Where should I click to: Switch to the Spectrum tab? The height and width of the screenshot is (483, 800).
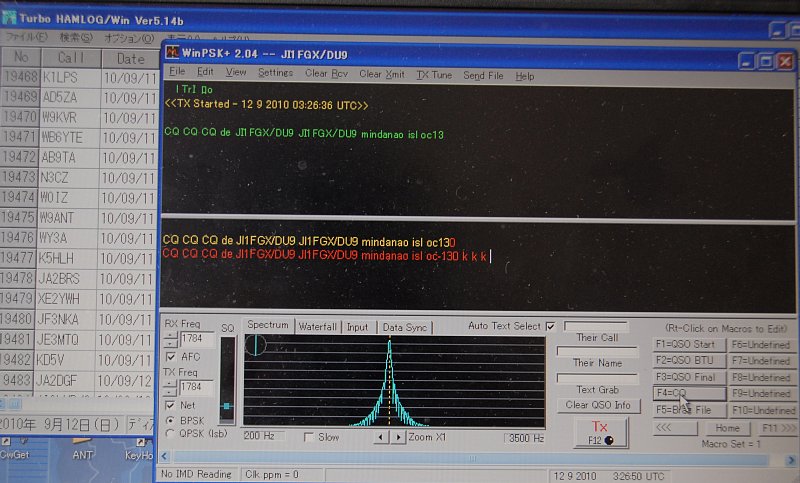point(267,325)
